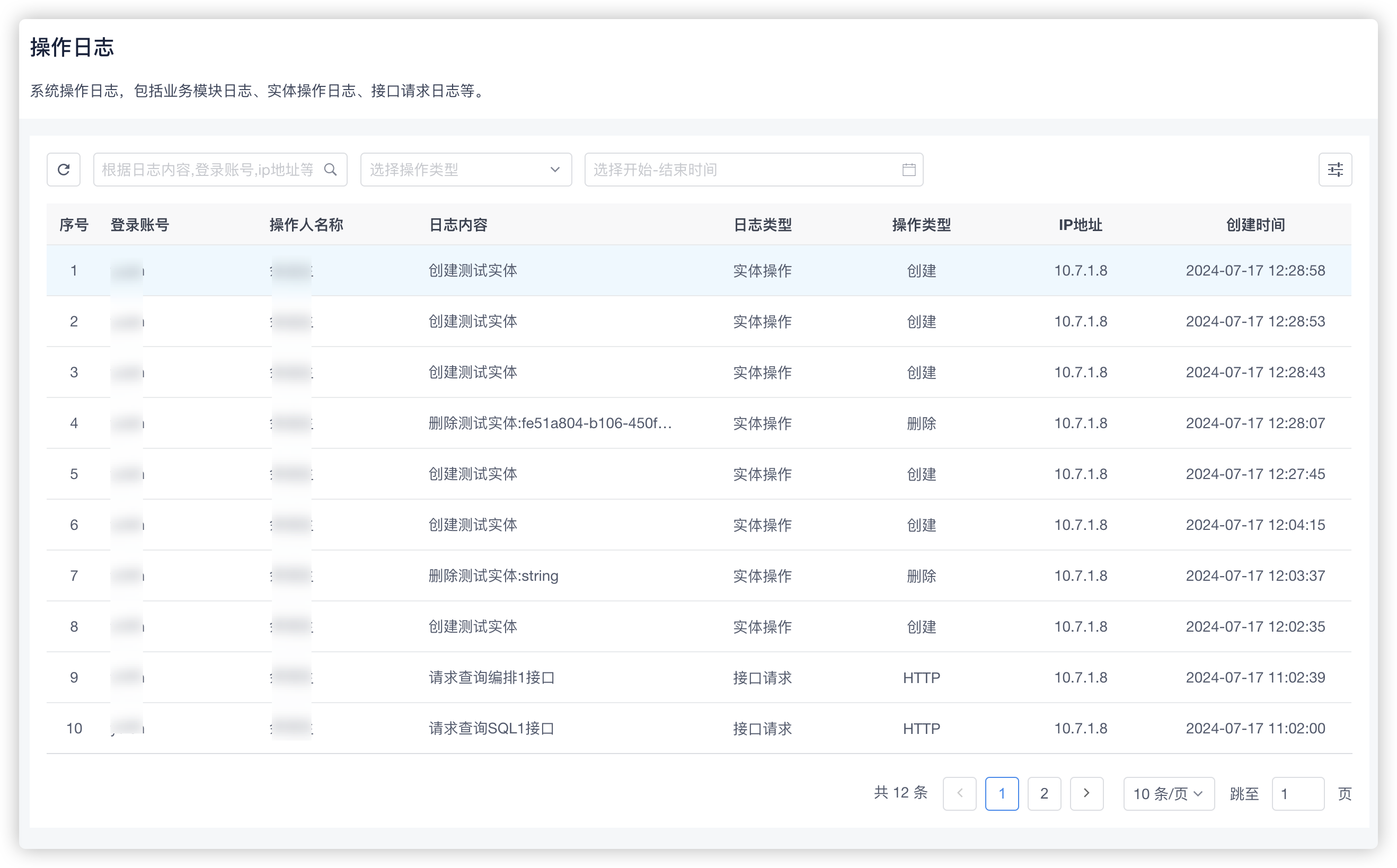The image size is (1397, 868).
Task: Select page 1 in pagination
Action: [x=1002, y=793]
